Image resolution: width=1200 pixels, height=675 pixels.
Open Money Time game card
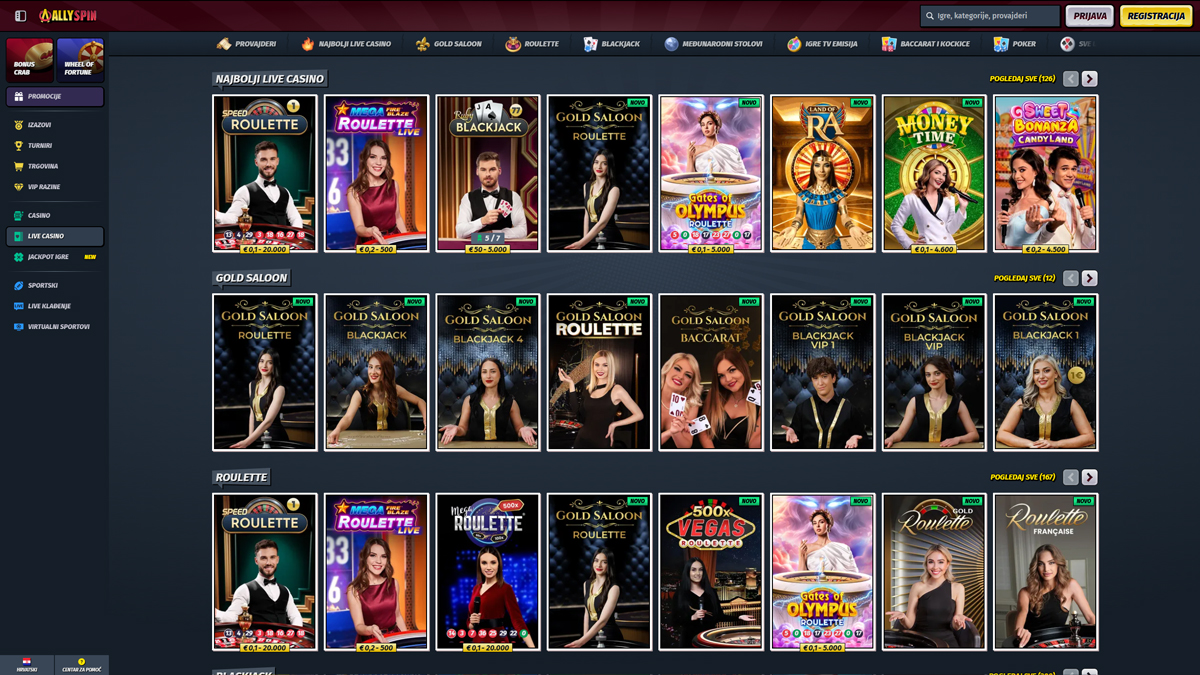(x=934, y=173)
